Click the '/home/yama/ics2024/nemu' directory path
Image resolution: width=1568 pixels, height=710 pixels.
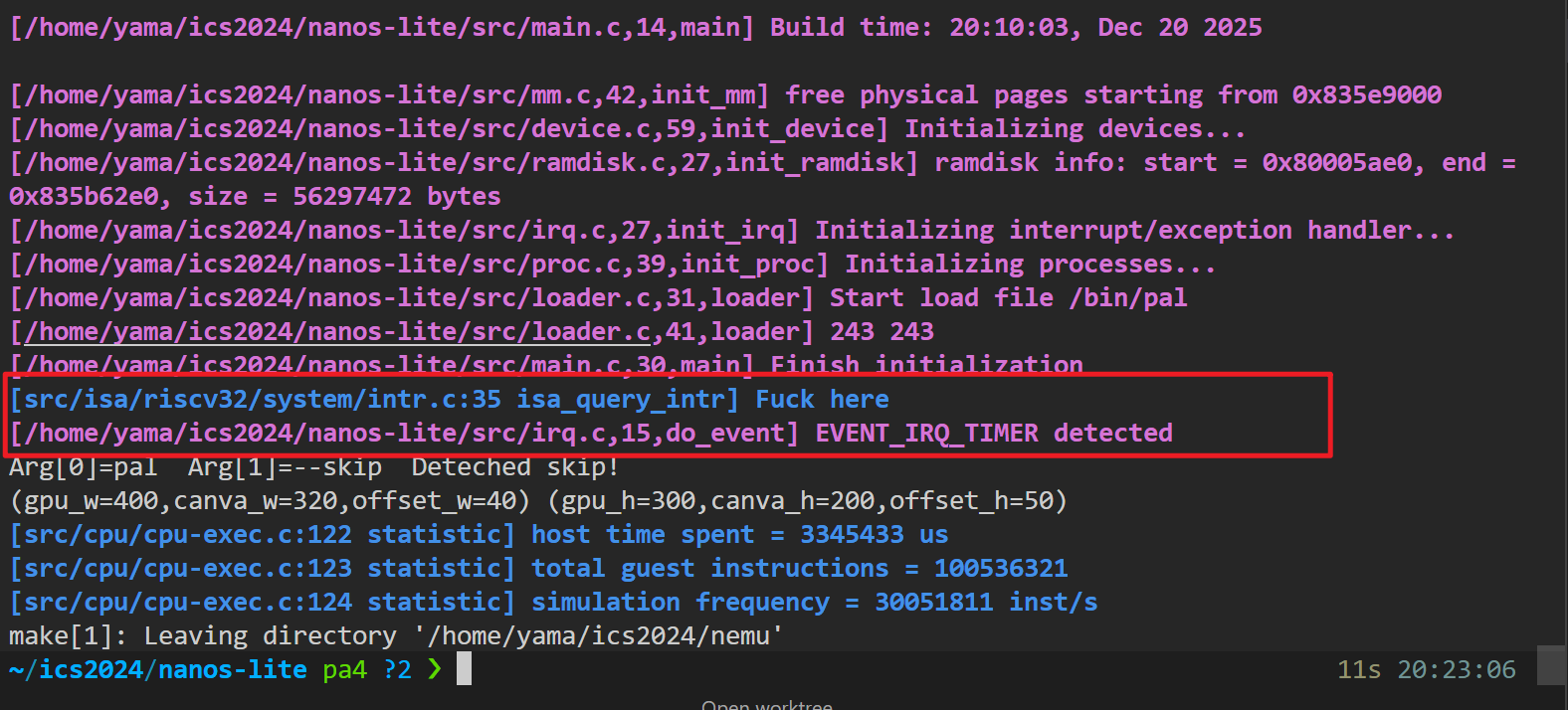click(599, 635)
